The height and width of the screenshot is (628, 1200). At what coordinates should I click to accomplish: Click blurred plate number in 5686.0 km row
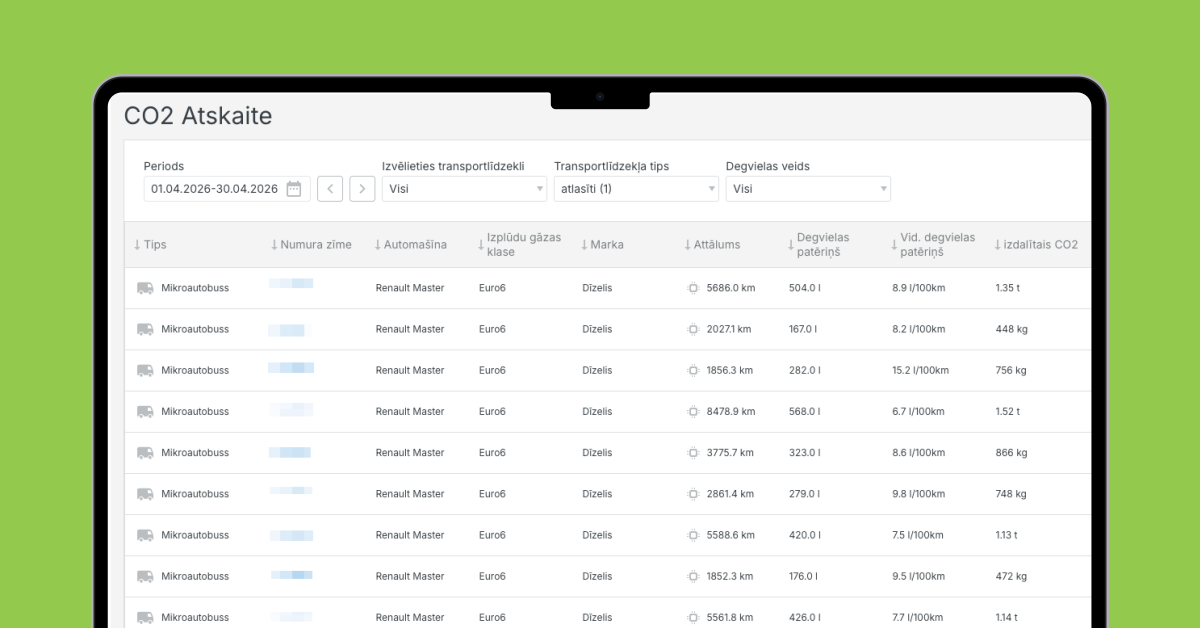[x=291, y=284]
